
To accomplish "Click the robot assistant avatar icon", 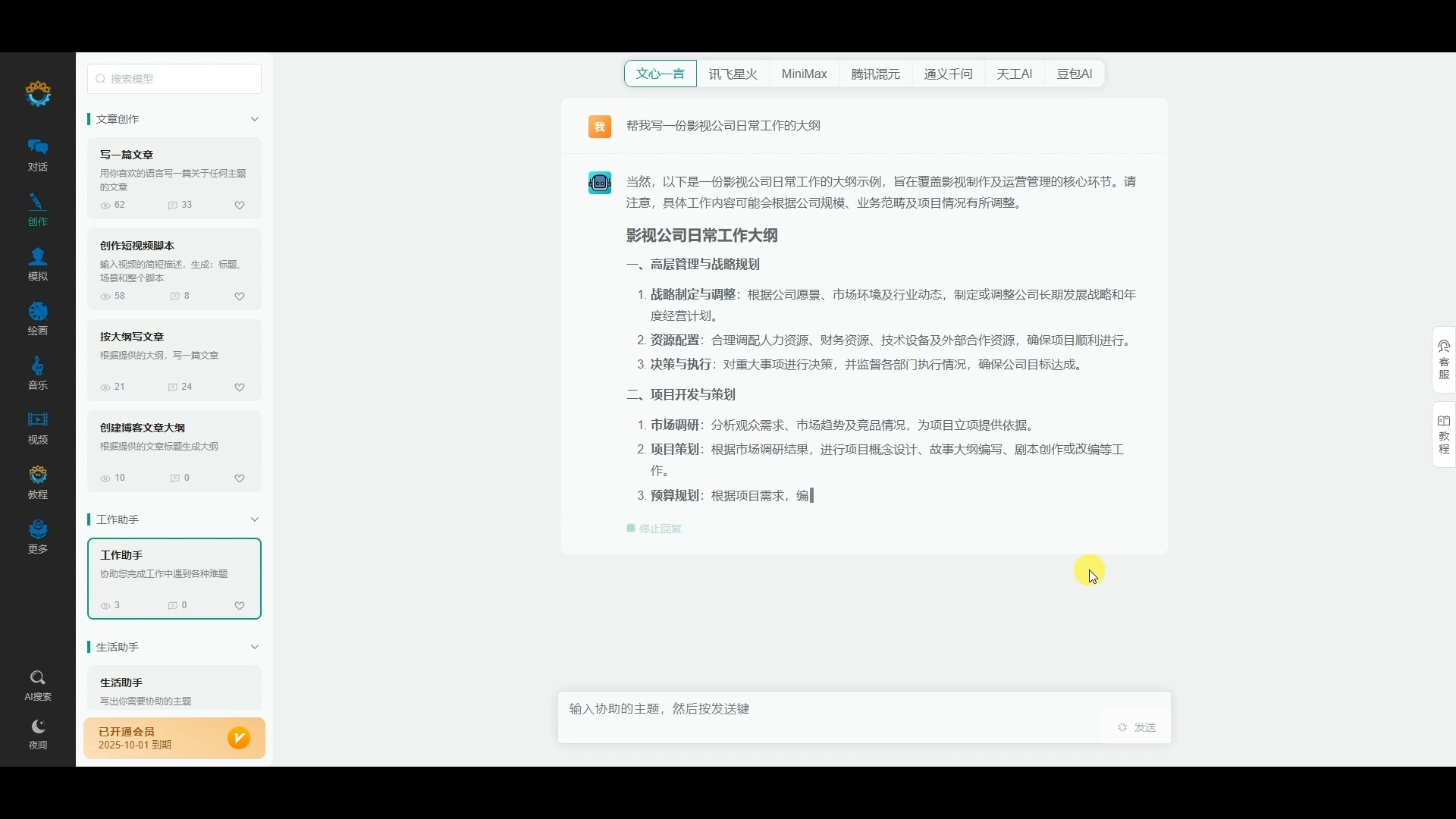I will tap(600, 183).
